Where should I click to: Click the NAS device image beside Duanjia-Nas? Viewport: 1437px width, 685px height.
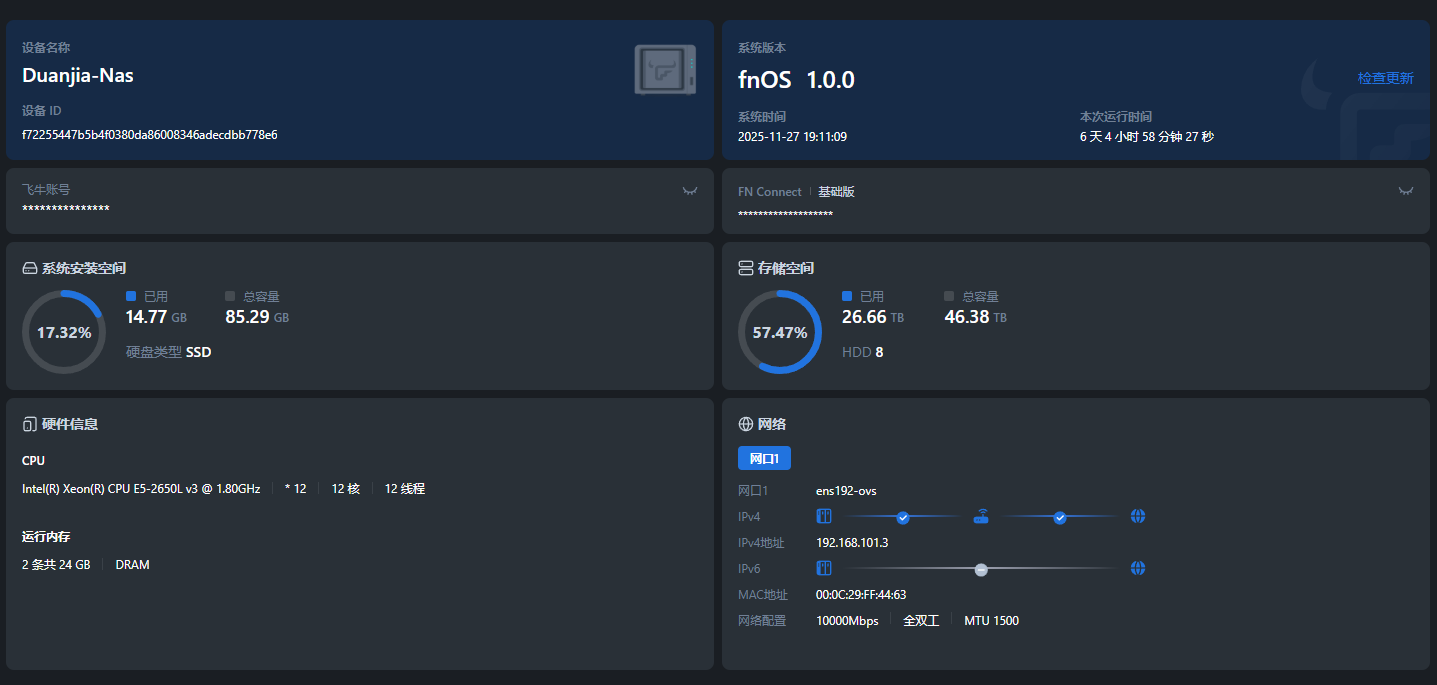point(665,70)
